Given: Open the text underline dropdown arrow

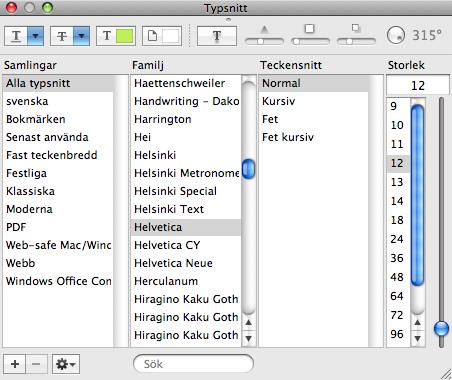Looking at the screenshot, I should (x=35, y=36).
